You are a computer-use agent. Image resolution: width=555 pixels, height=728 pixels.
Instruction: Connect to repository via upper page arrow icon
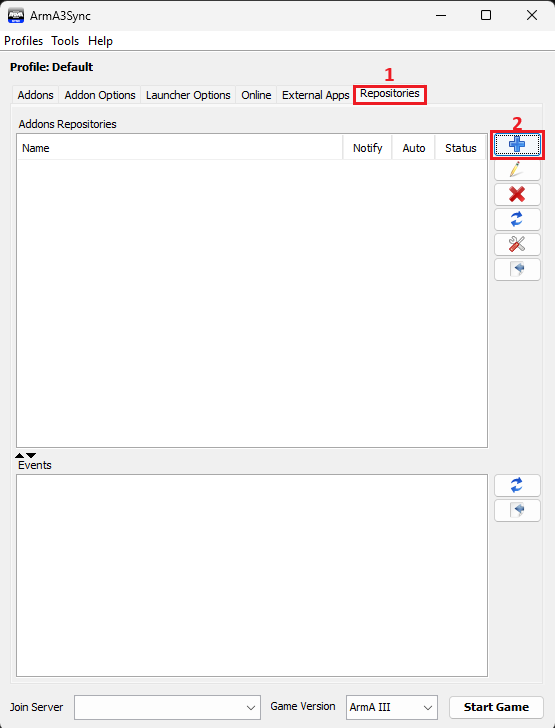[517, 269]
